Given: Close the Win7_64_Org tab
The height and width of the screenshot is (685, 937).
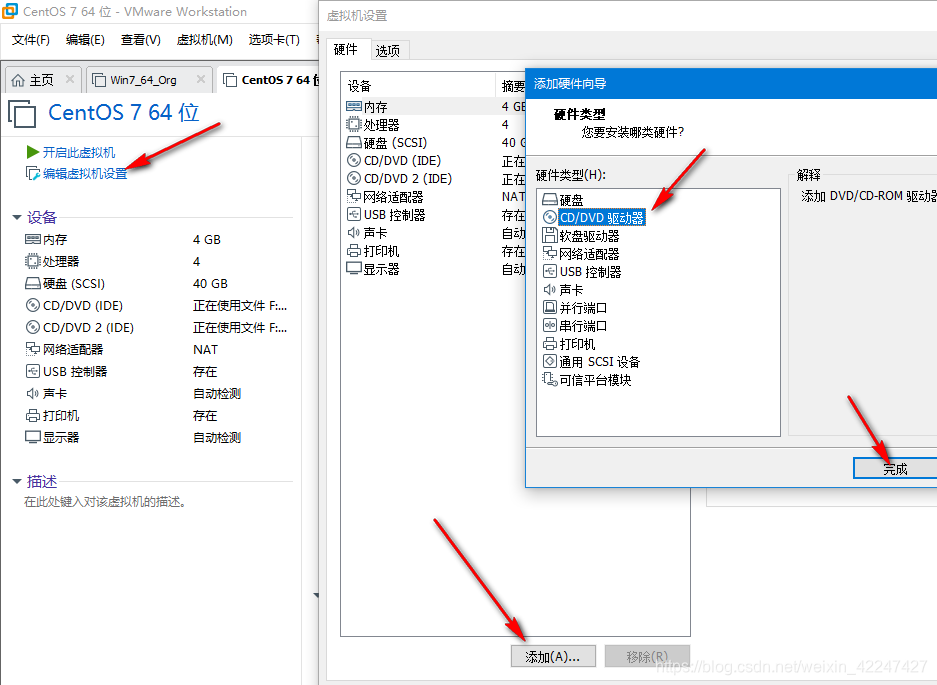Looking at the screenshot, I should point(201,79).
